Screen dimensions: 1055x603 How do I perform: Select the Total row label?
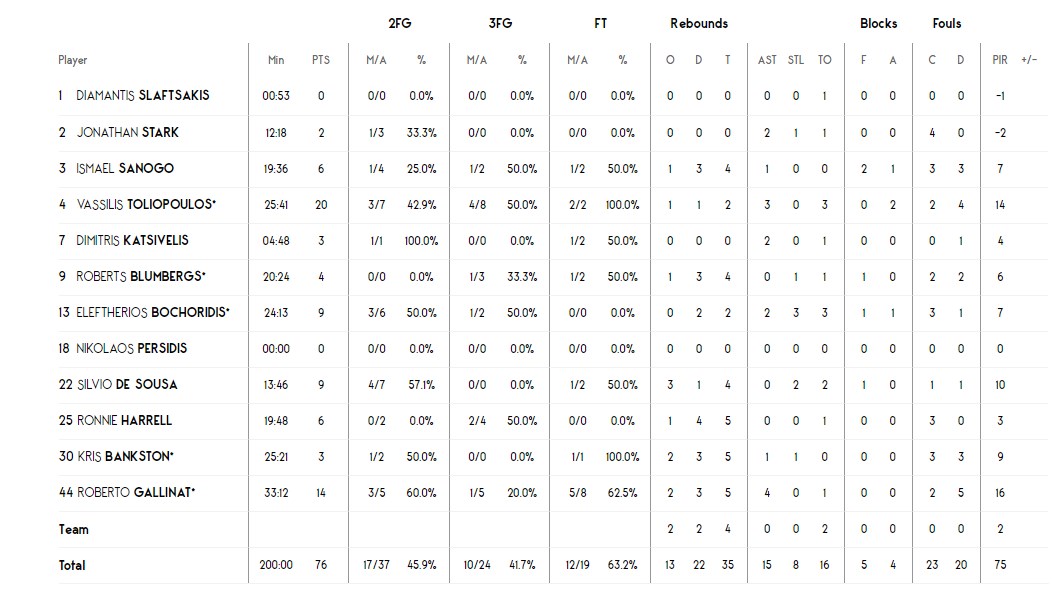72,565
